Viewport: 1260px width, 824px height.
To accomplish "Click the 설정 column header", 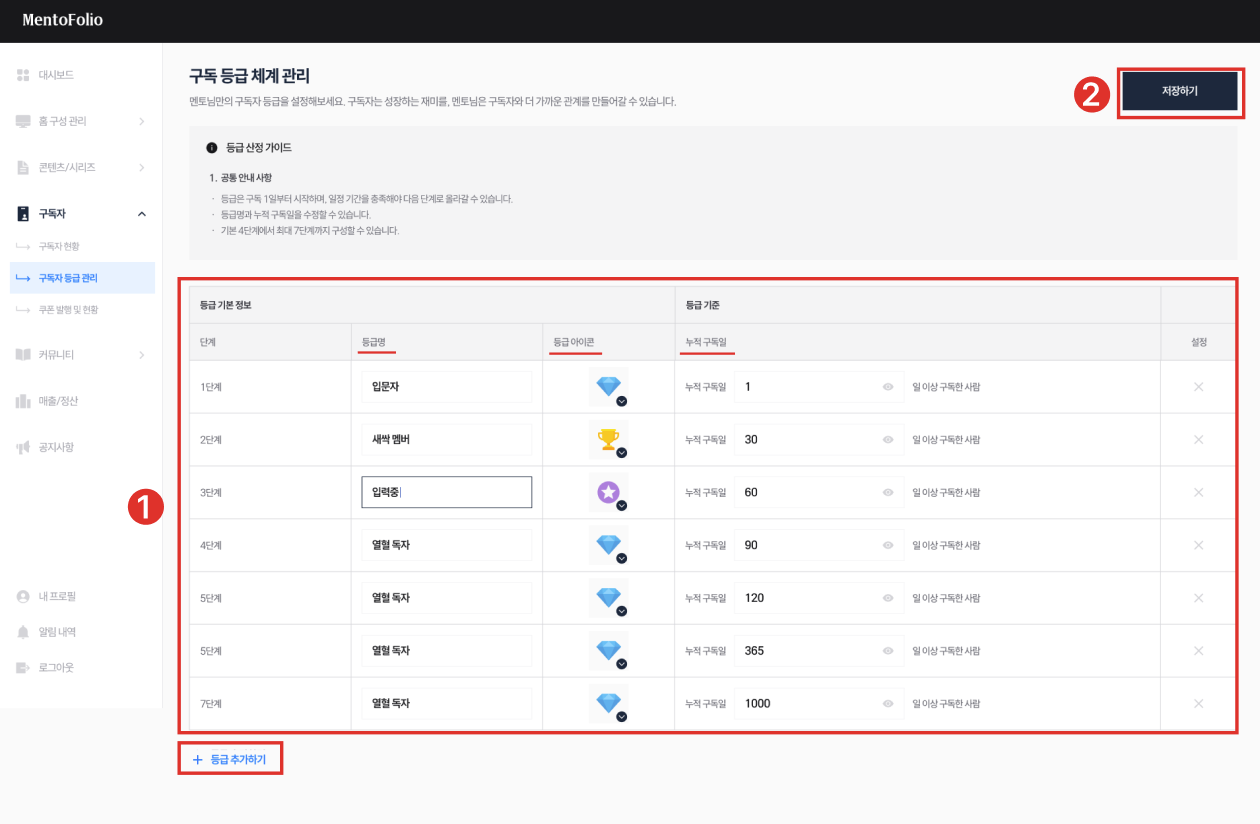I will tap(1199, 342).
